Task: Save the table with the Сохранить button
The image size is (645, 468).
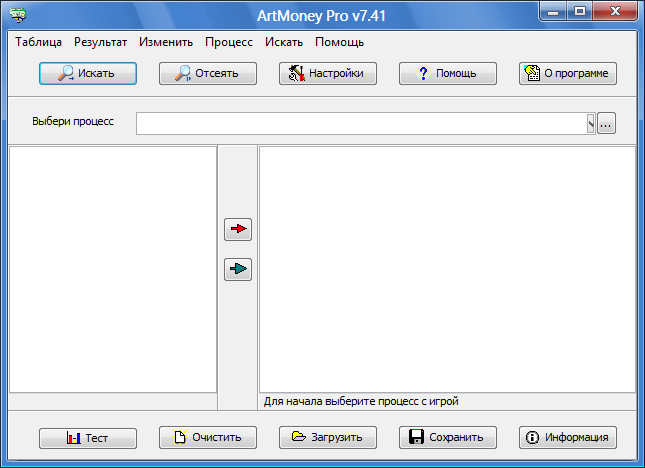Action: tap(448, 437)
